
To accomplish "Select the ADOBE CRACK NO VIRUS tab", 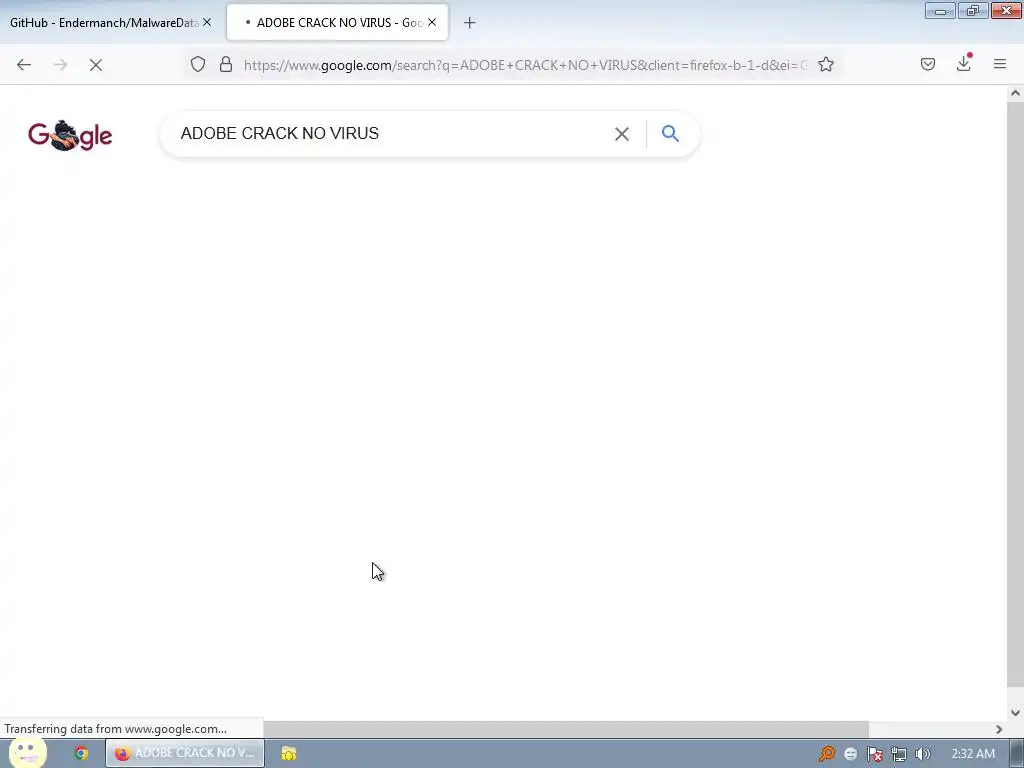I will coord(338,22).
